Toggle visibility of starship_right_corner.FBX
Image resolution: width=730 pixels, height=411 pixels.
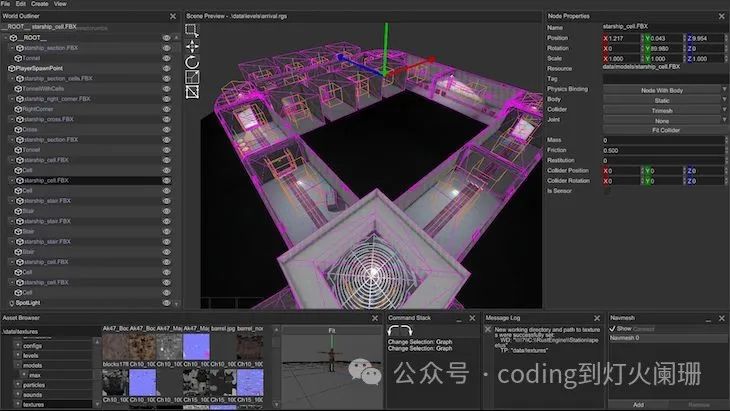(167, 98)
